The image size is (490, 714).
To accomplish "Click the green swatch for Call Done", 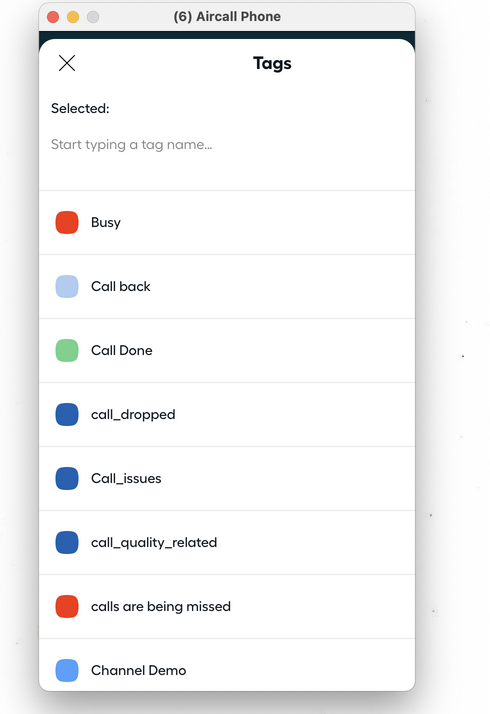I will (x=67, y=351).
